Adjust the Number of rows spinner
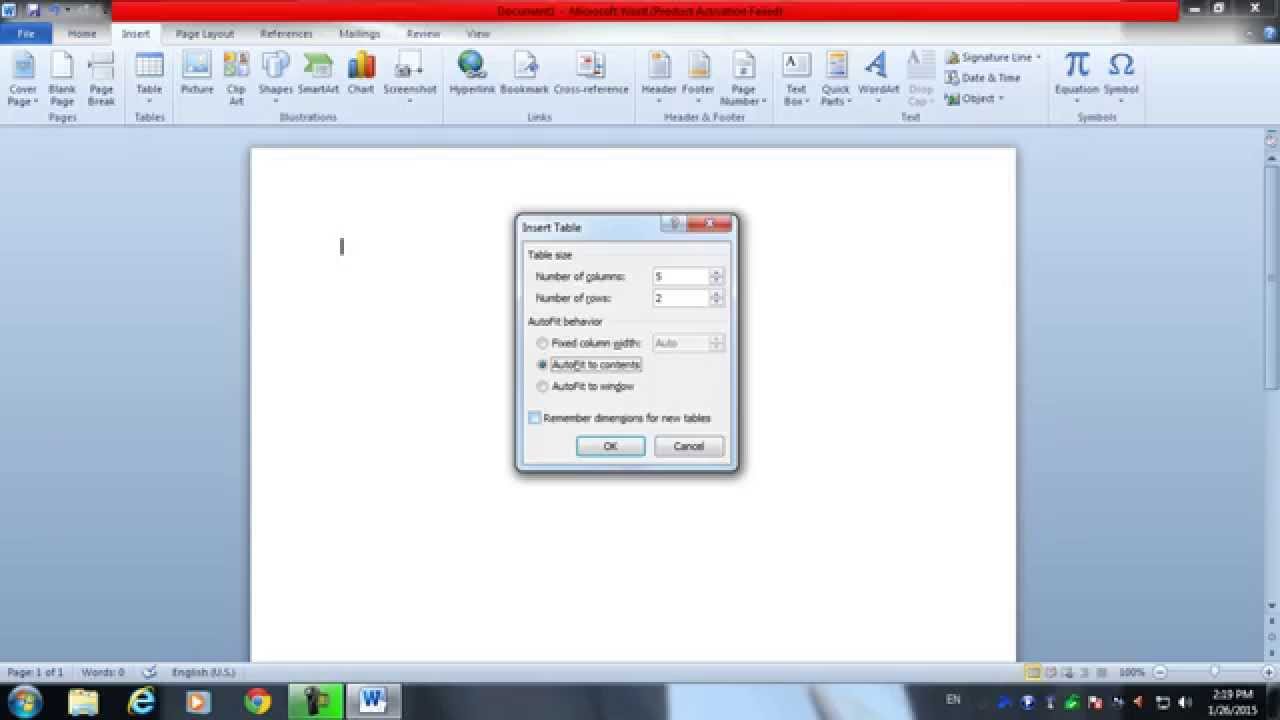This screenshot has width=1280, height=720. (716, 298)
